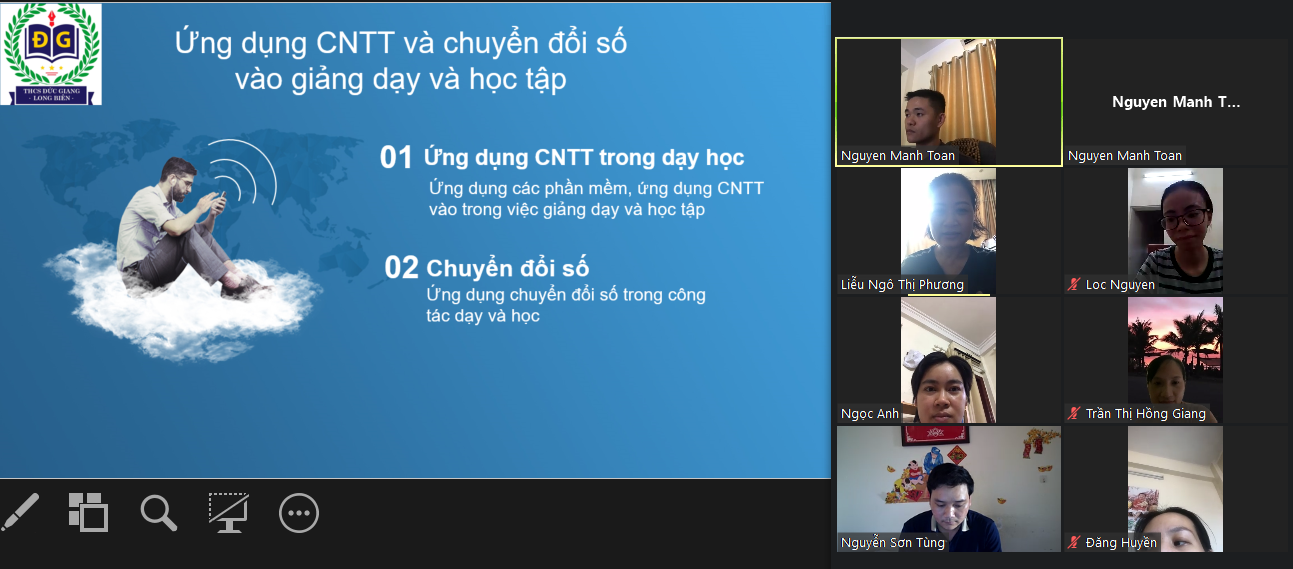The width and height of the screenshot is (1293, 569).
Task: Click muted microphone icon beside Loc Nguyen
Action: tap(1075, 285)
